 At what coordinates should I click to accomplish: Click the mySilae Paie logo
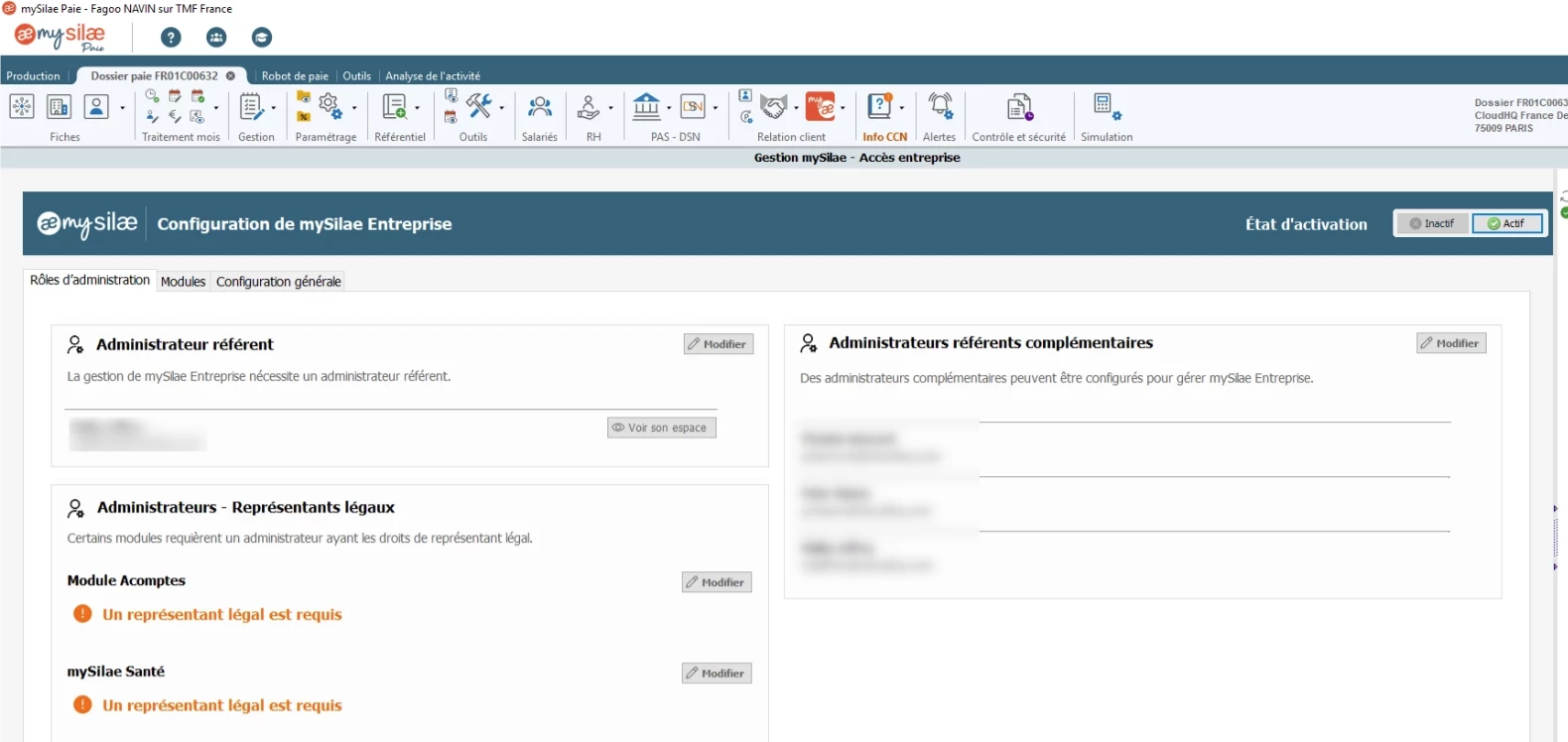(x=60, y=38)
